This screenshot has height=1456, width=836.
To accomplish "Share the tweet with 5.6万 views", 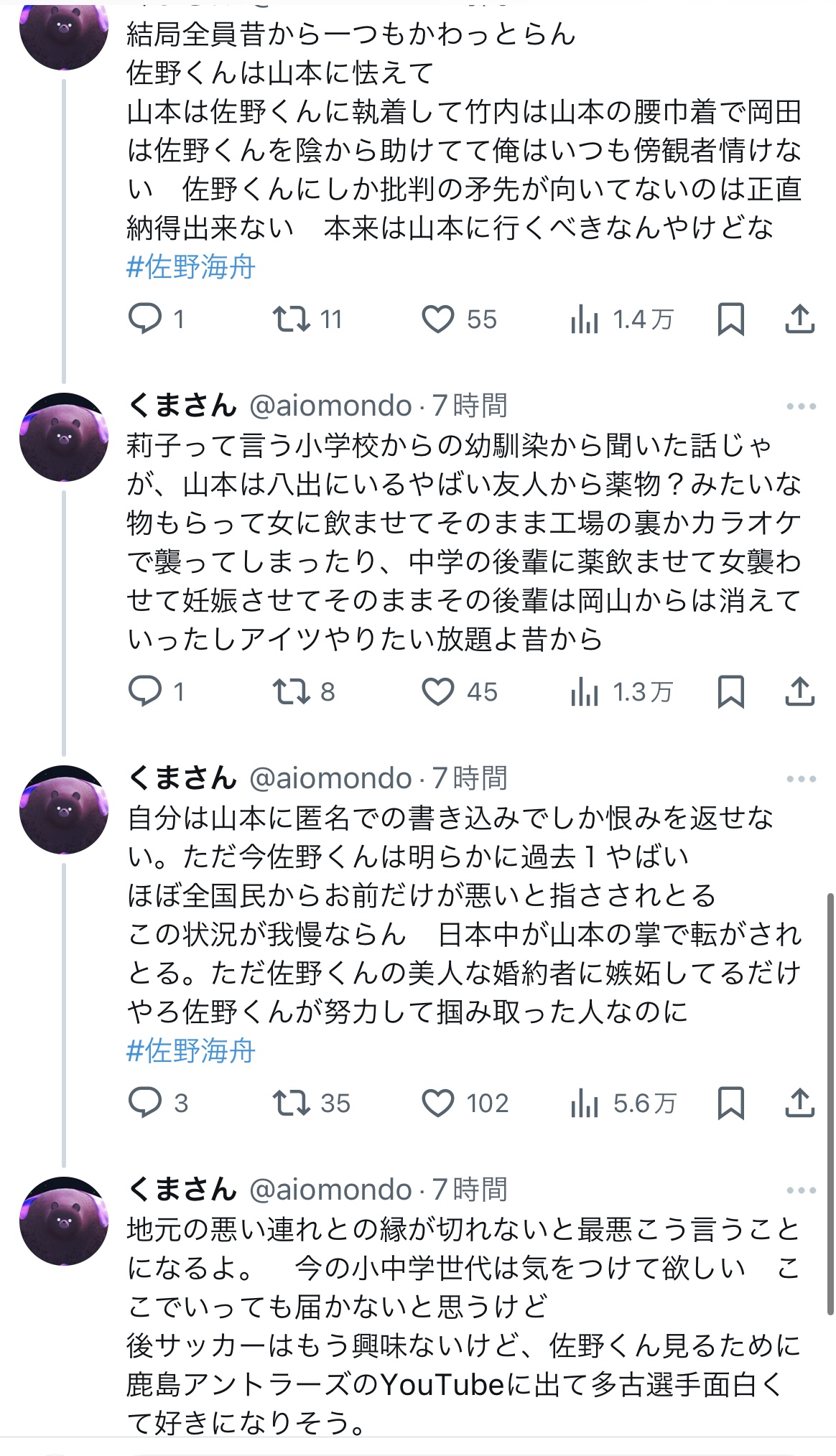I will pyautogui.click(x=799, y=1103).
